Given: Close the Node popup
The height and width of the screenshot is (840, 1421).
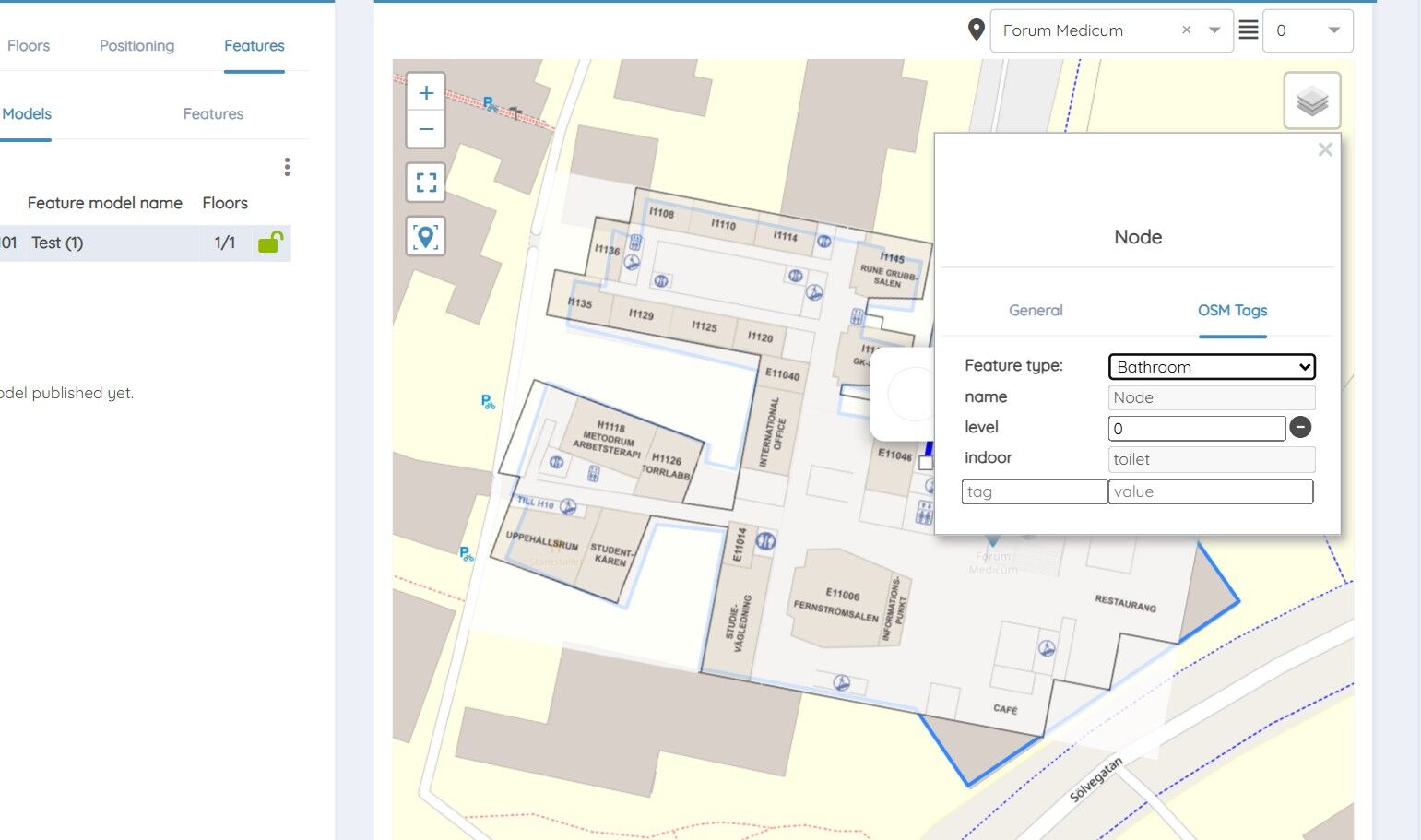Looking at the screenshot, I should point(1325,149).
